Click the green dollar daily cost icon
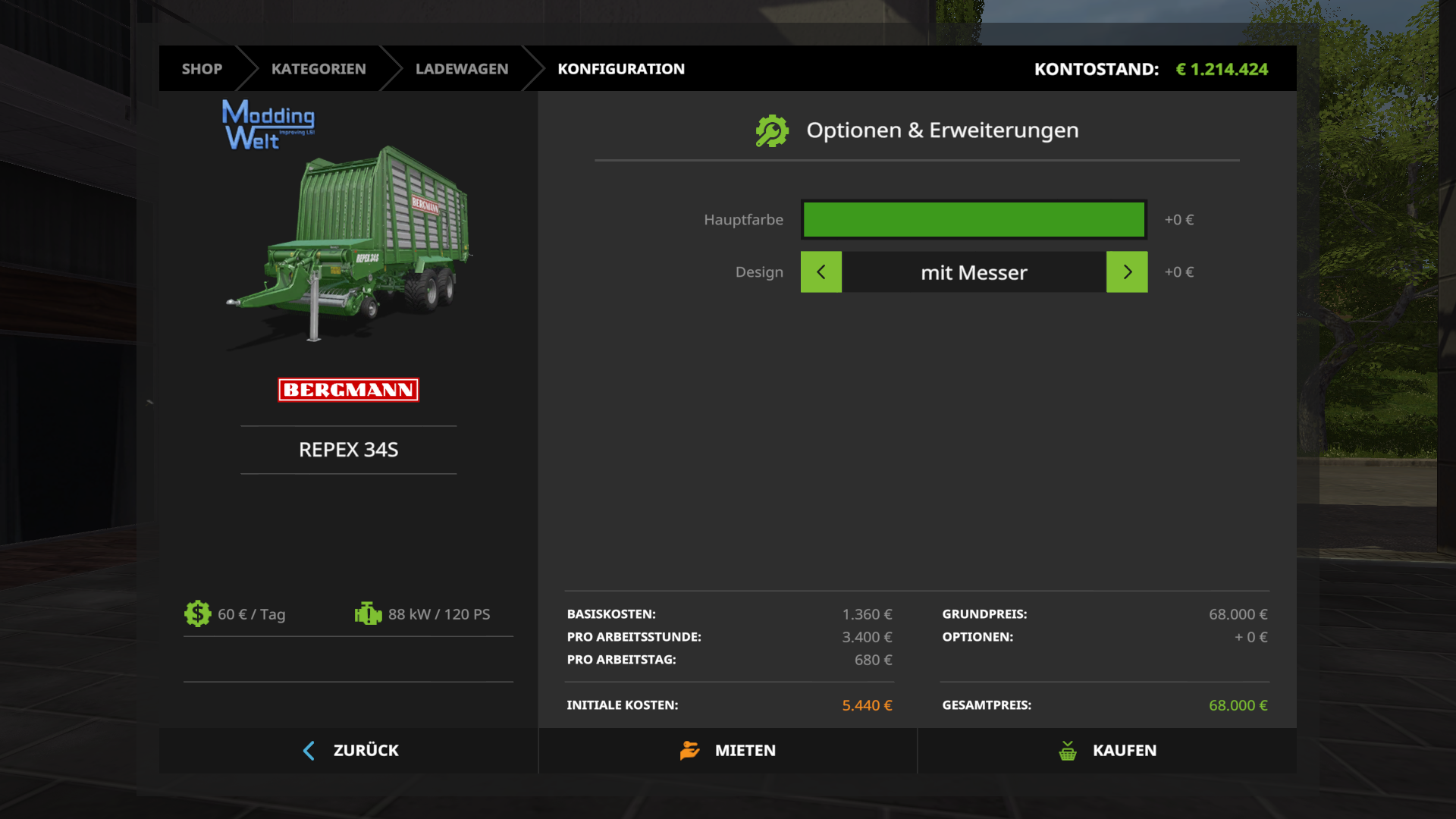This screenshot has height=819, width=1456. 197,613
